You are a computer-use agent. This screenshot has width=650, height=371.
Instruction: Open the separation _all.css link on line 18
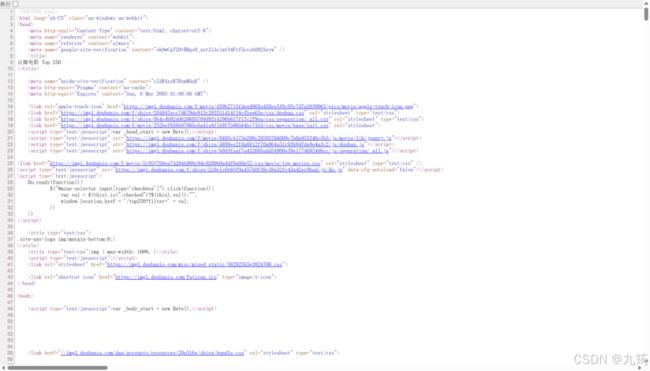coord(194,119)
